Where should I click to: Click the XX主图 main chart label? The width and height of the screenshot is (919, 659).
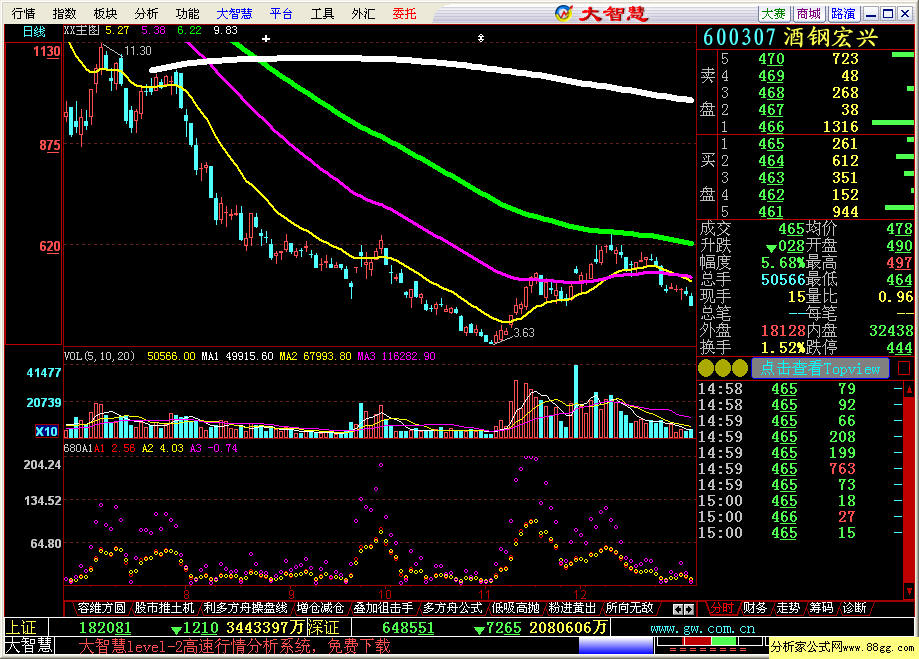pos(81,30)
